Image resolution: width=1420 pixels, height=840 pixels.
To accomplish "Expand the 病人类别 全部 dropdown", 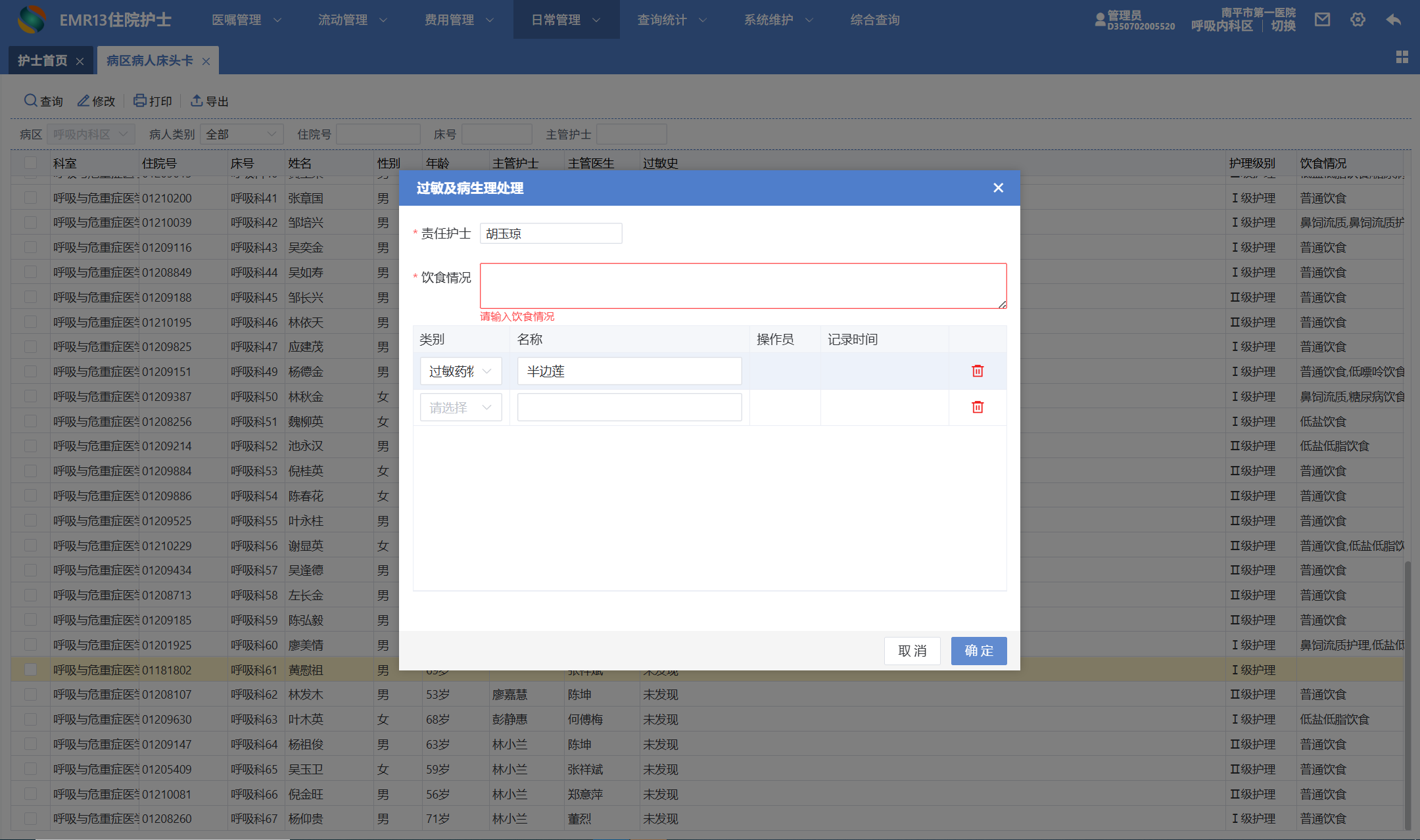I will (241, 134).
